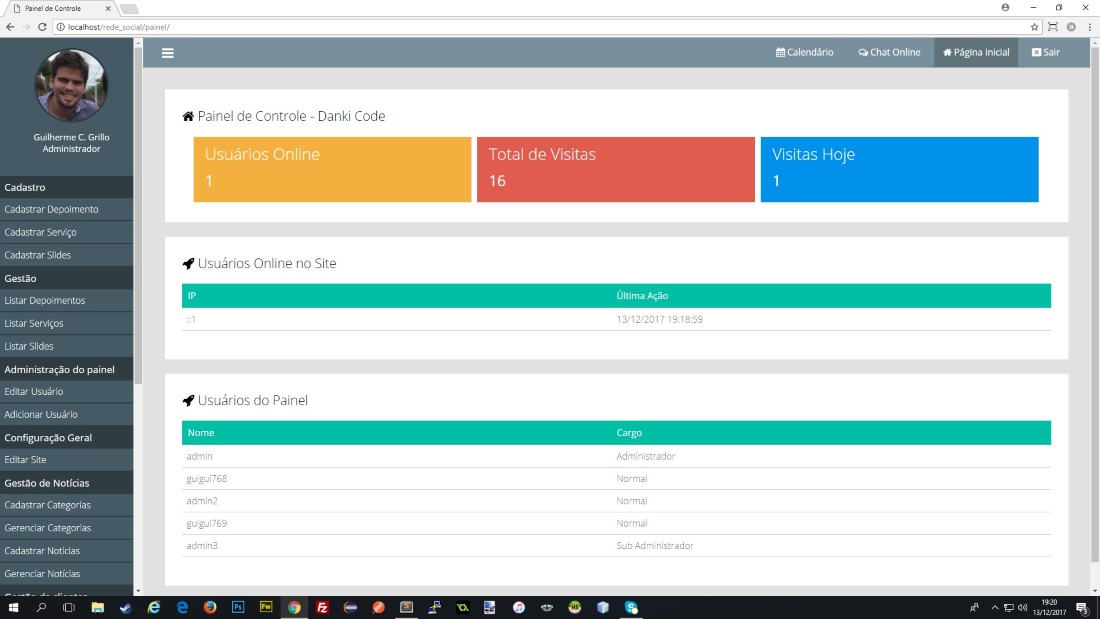Open Gerenciar Notícias in sidebar
Image resolution: width=1100 pixels, height=619 pixels.
(42, 574)
